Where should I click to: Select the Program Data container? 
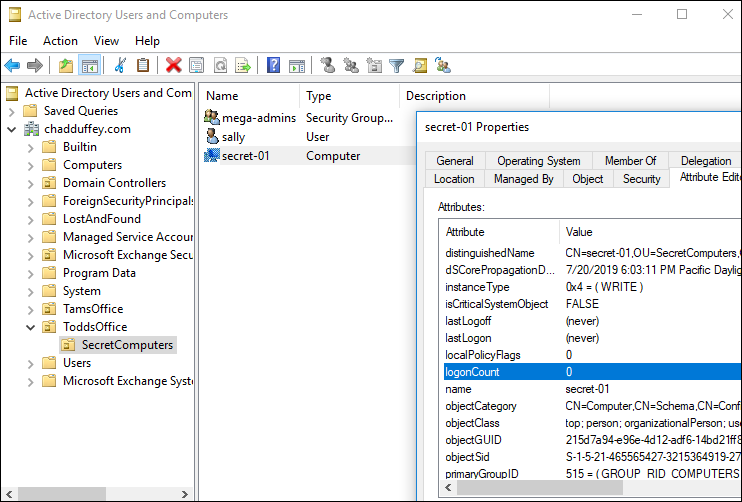99,273
